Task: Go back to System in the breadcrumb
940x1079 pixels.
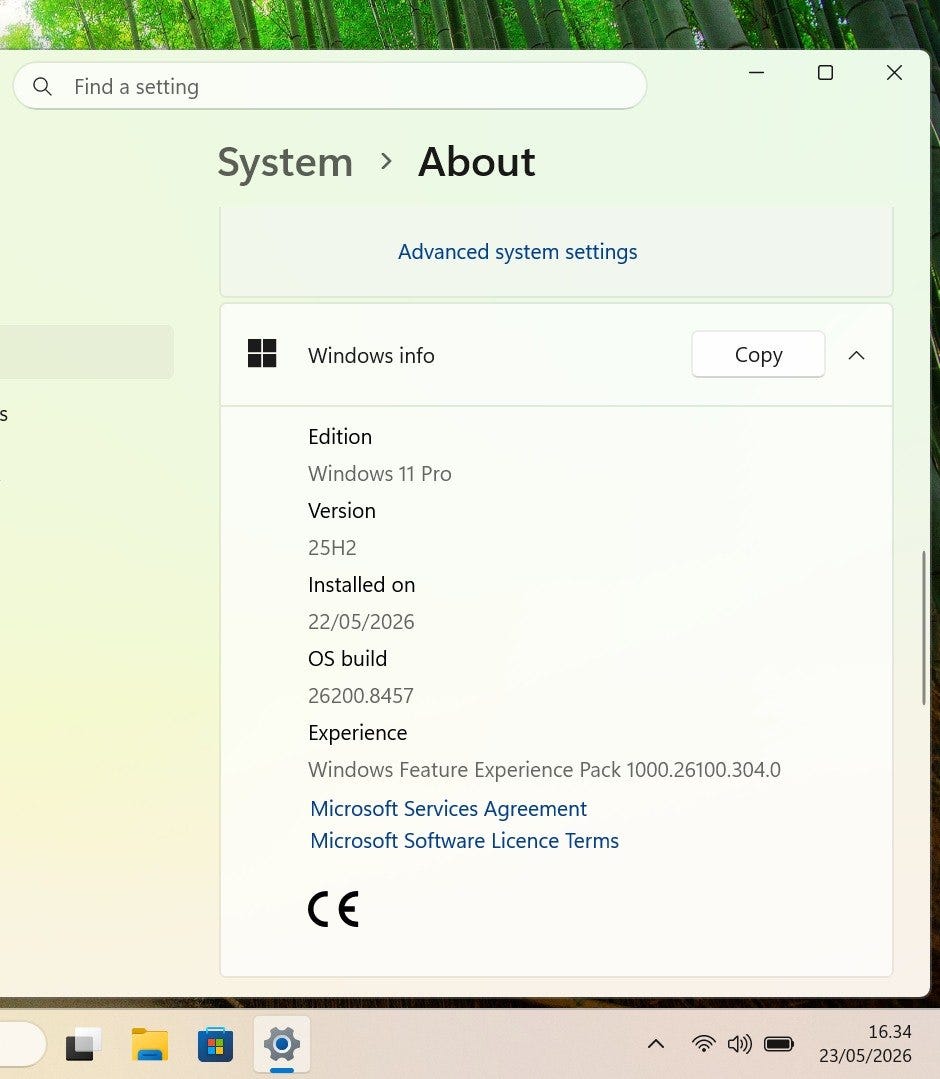Action: (x=285, y=163)
